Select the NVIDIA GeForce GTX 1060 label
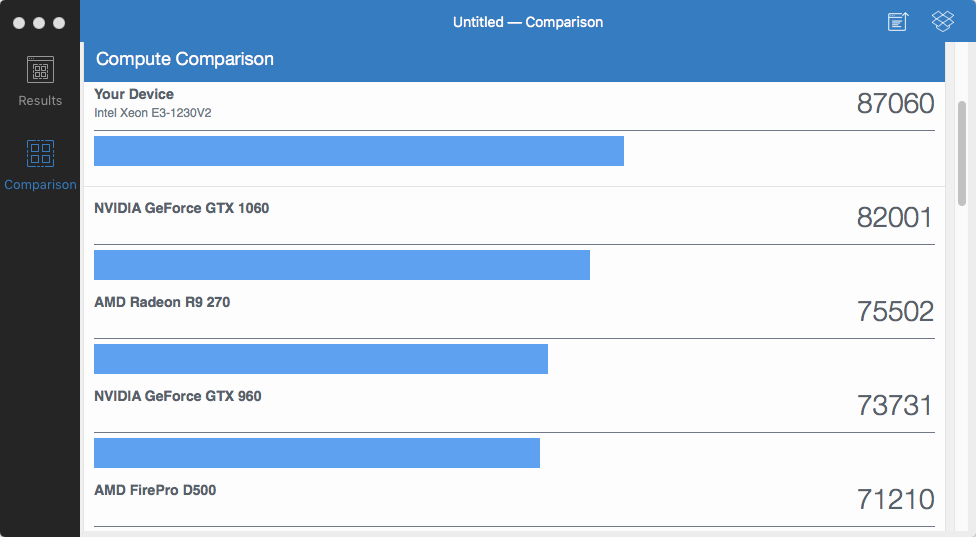 [181, 208]
